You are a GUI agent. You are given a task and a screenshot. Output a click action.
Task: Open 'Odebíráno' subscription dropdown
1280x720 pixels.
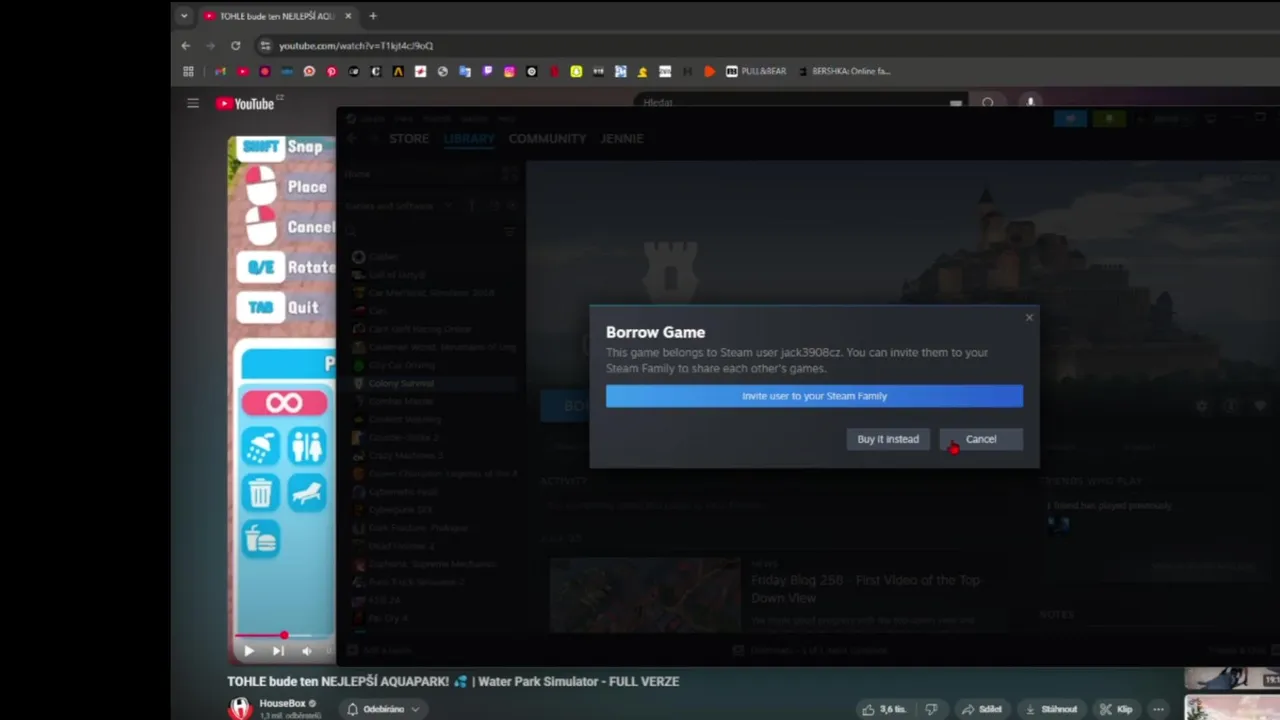(383, 709)
